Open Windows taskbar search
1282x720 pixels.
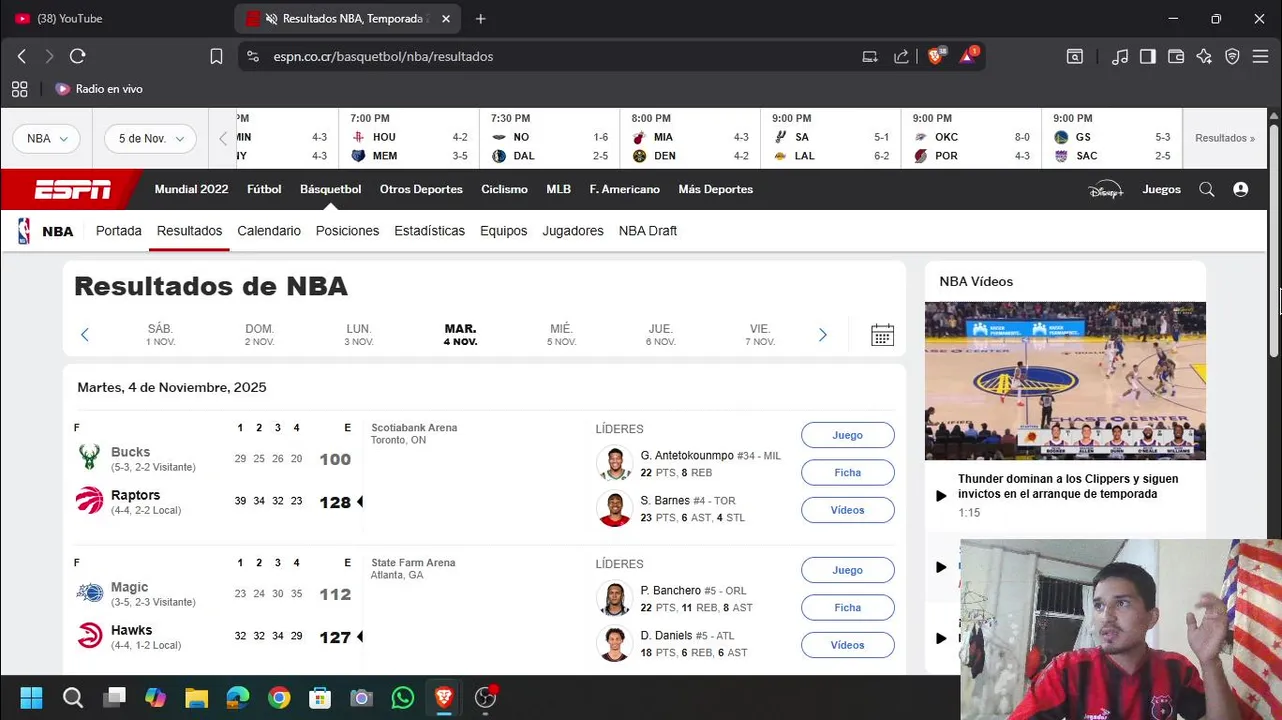pos(73,698)
